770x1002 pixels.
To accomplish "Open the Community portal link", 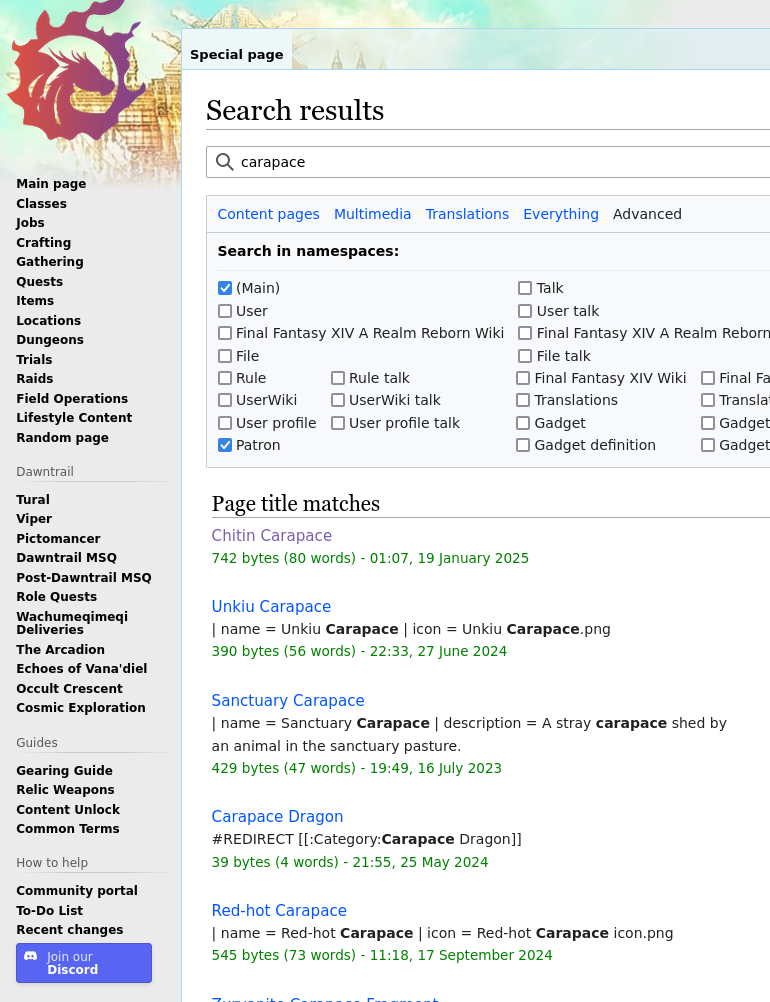I will [77, 891].
